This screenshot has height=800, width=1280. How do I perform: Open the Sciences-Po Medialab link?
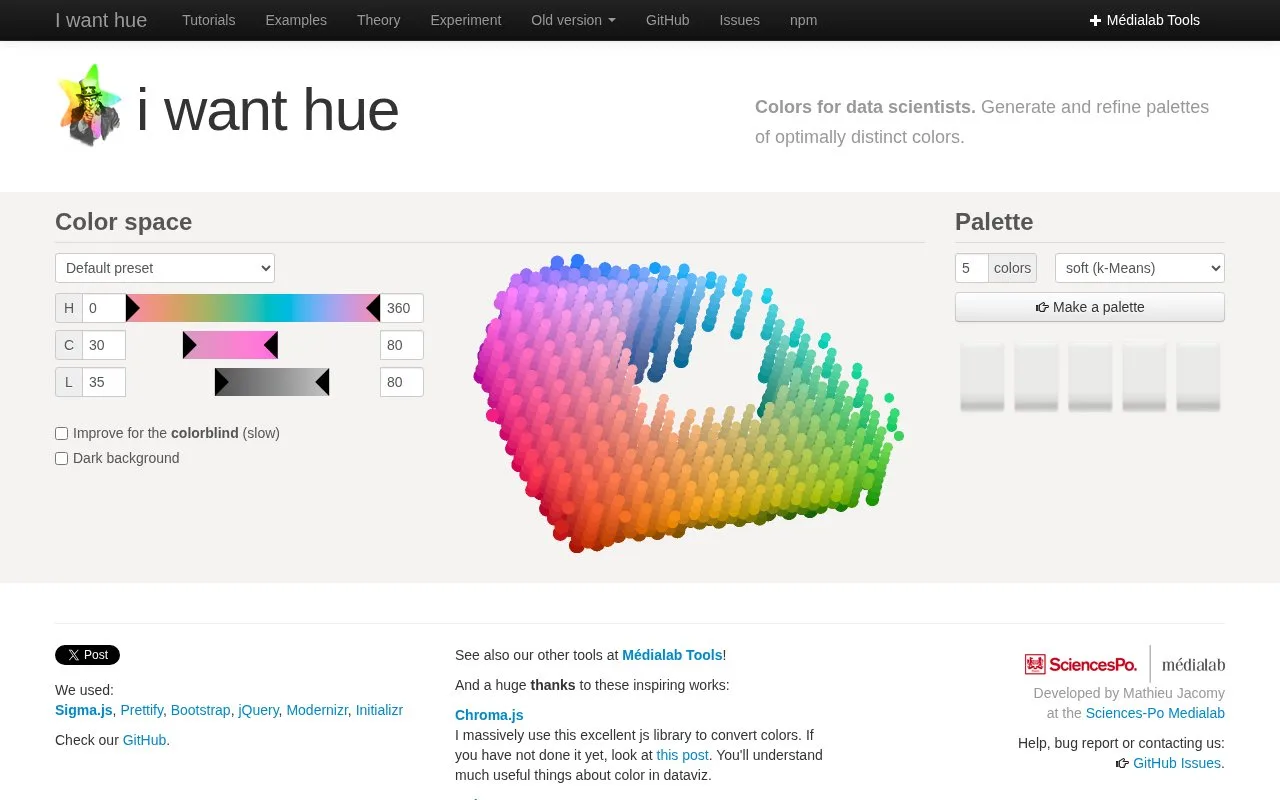pyautogui.click(x=1155, y=713)
